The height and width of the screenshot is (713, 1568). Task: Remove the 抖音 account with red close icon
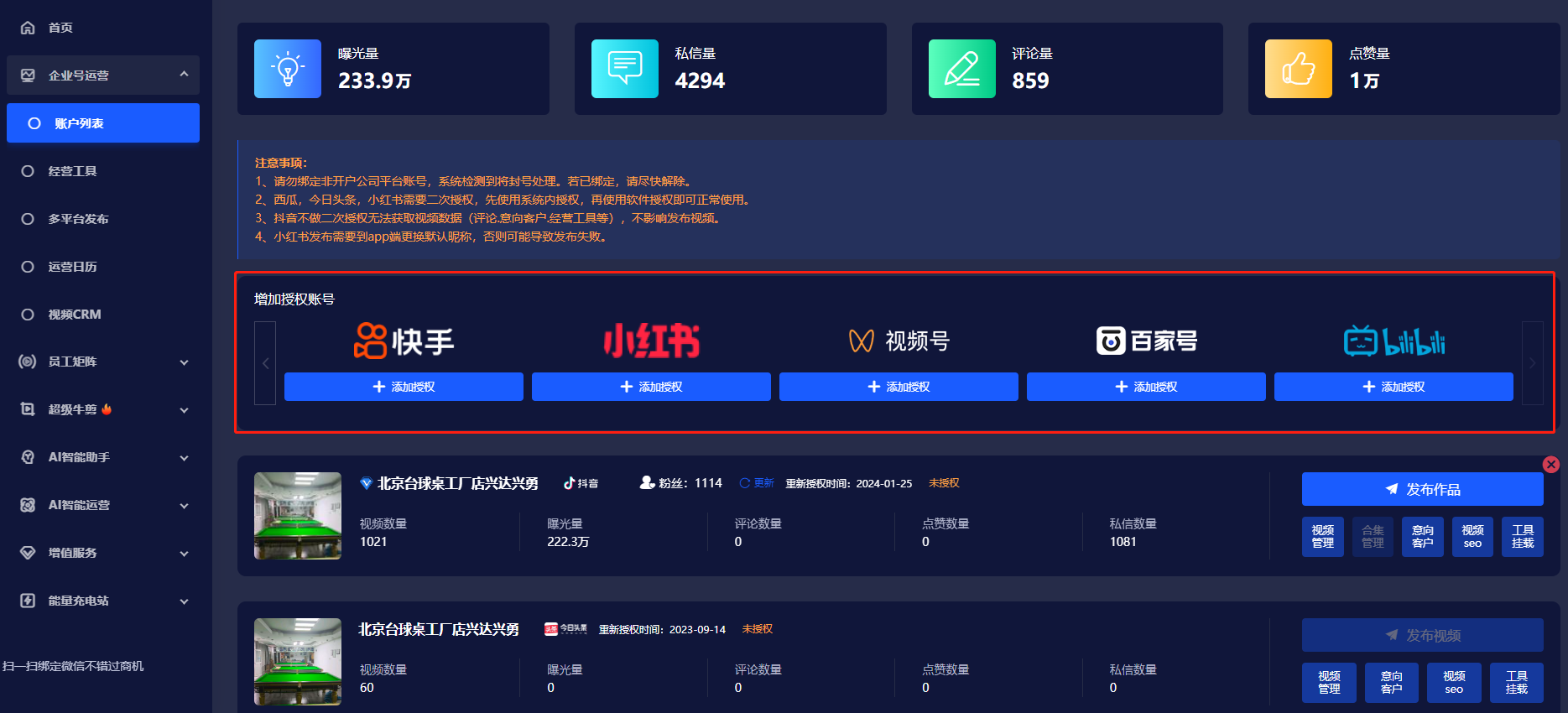[1551, 465]
